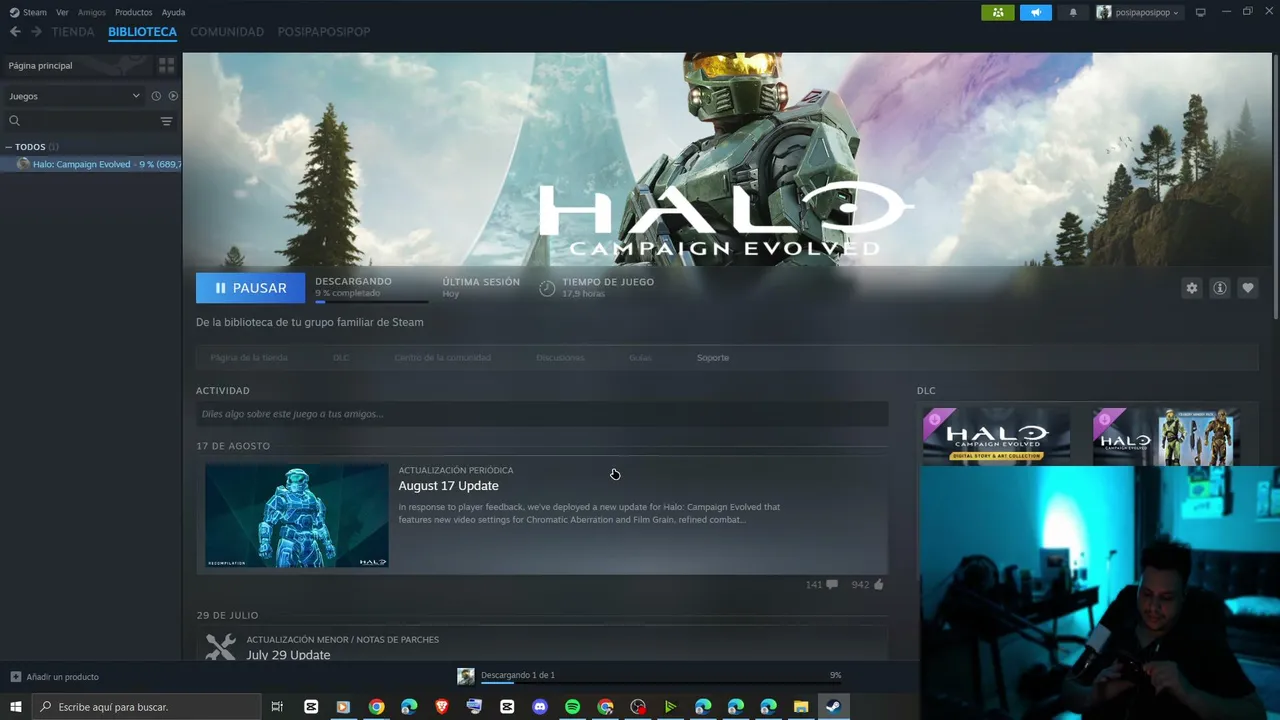This screenshot has width=1280, height=720.
Task: Open the Productos menu
Action: click(133, 12)
